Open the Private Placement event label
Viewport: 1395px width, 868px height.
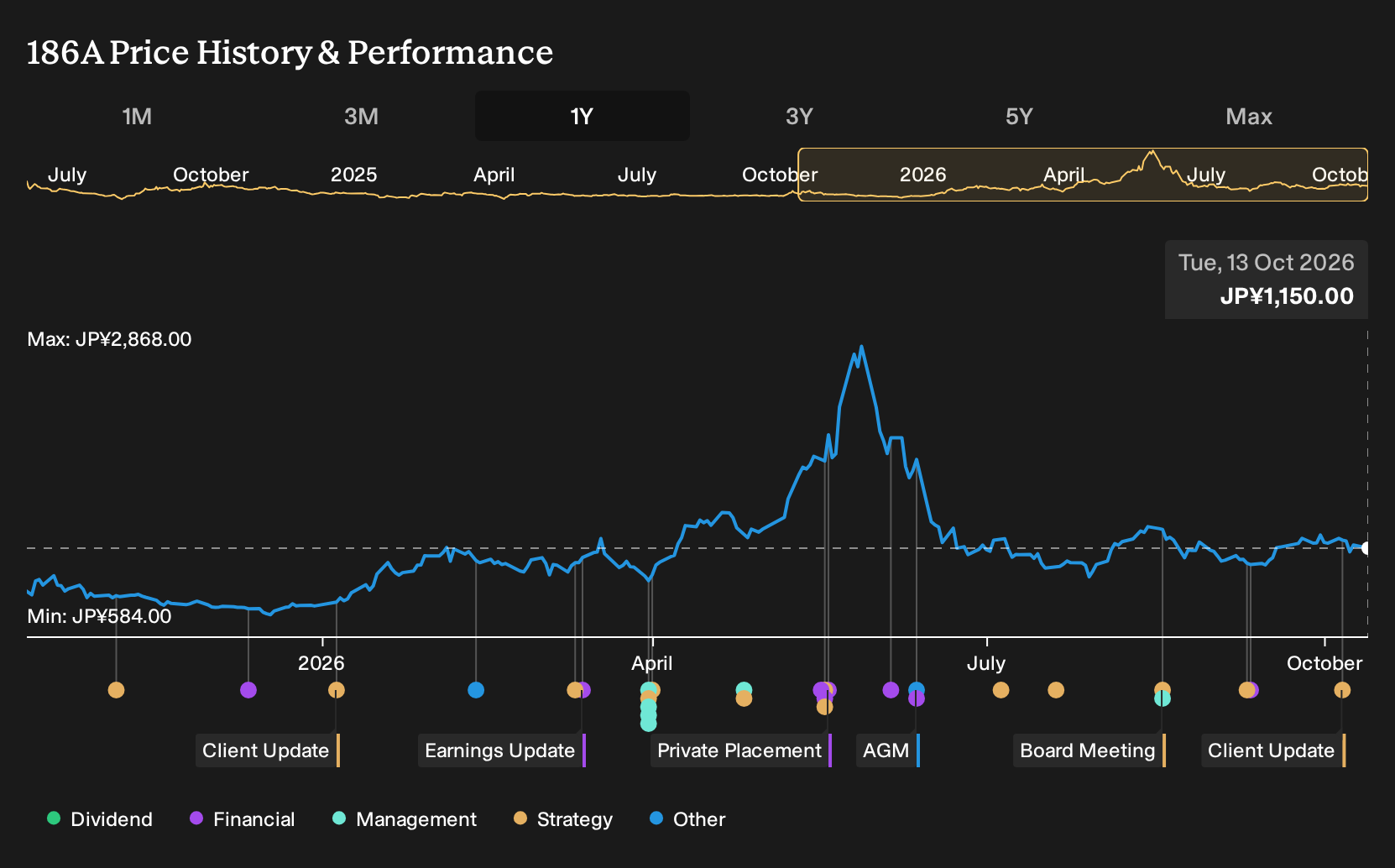(740, 750)
